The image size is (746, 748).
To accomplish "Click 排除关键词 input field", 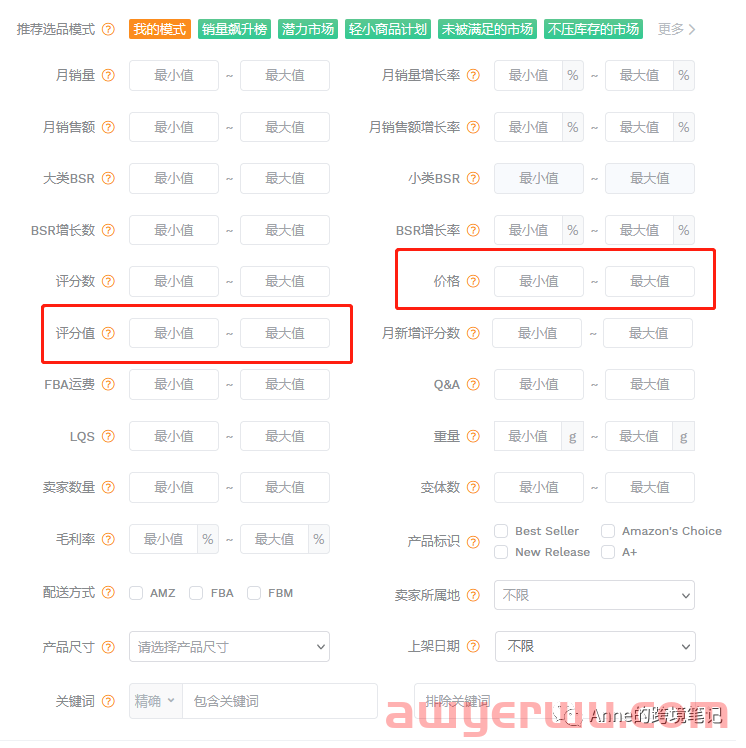I will (x=555, y=701).
